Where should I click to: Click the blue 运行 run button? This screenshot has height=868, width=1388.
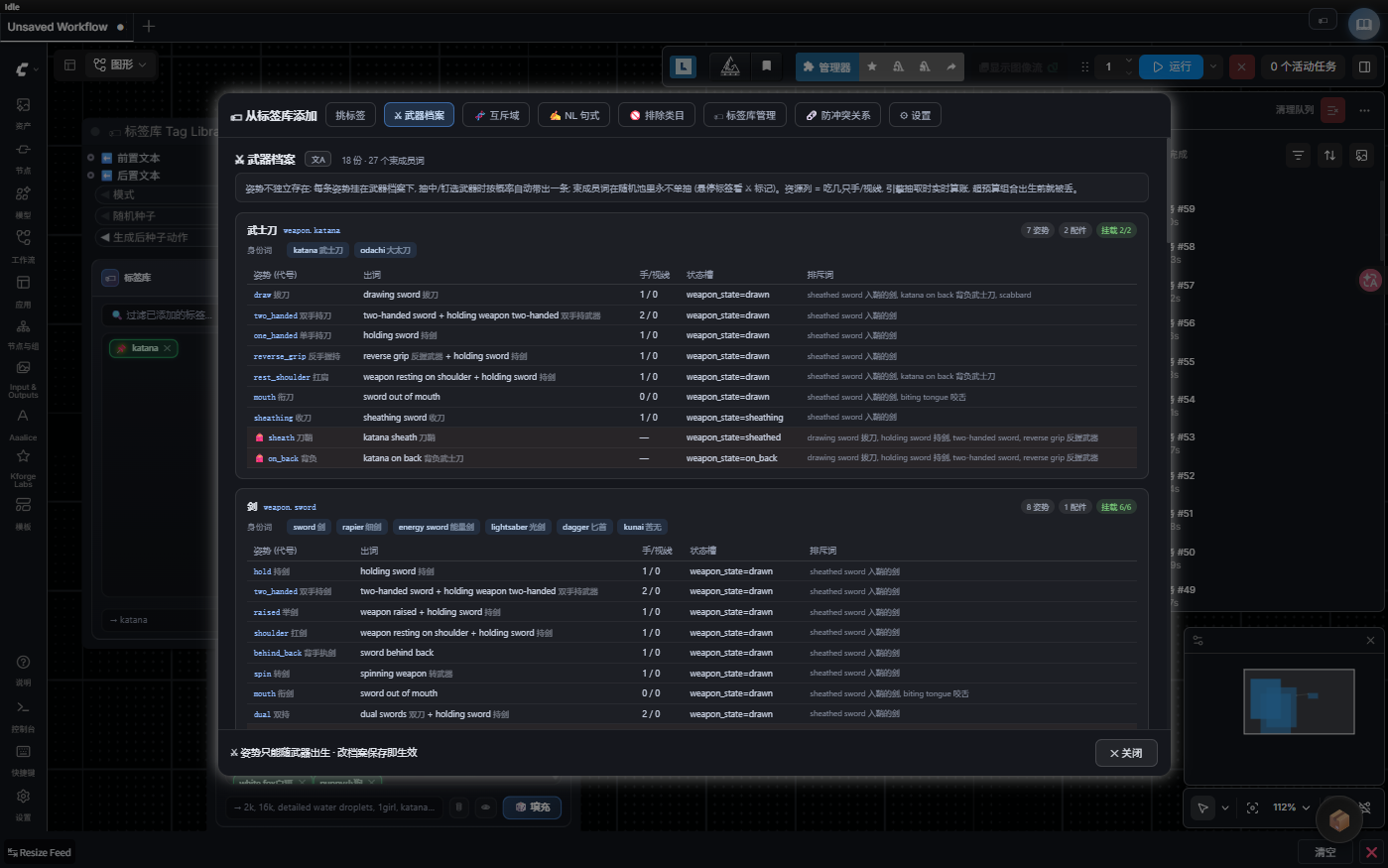(x=1171, y=66)
